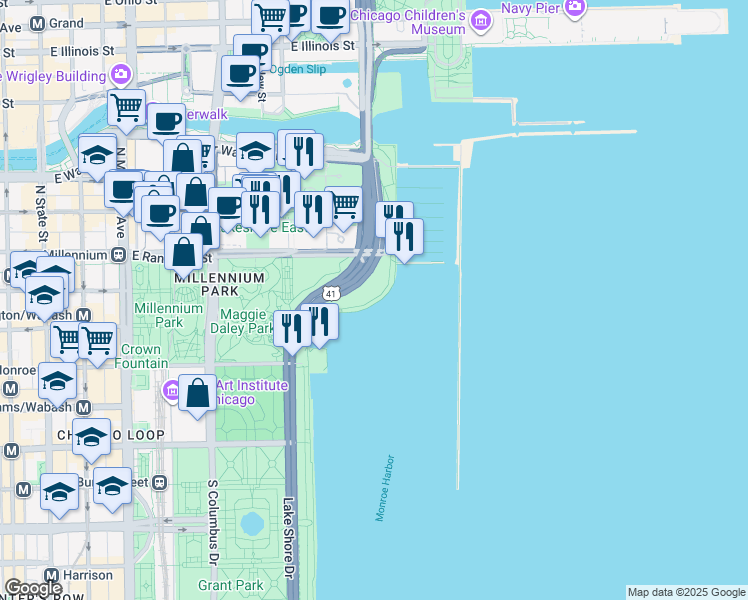Click the Crown Fountain label
The height and width of the screenshot is (600, 748).
pos(141,356)
